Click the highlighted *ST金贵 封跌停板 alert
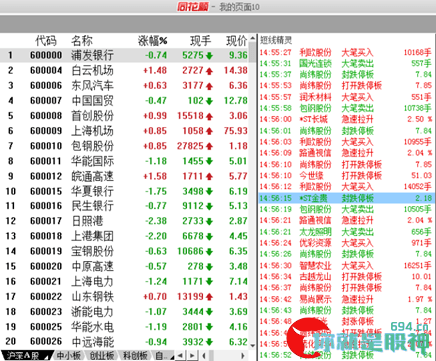The width and height of the screenshot is (436, 361). pyautogui.click(x=347, y=198)
